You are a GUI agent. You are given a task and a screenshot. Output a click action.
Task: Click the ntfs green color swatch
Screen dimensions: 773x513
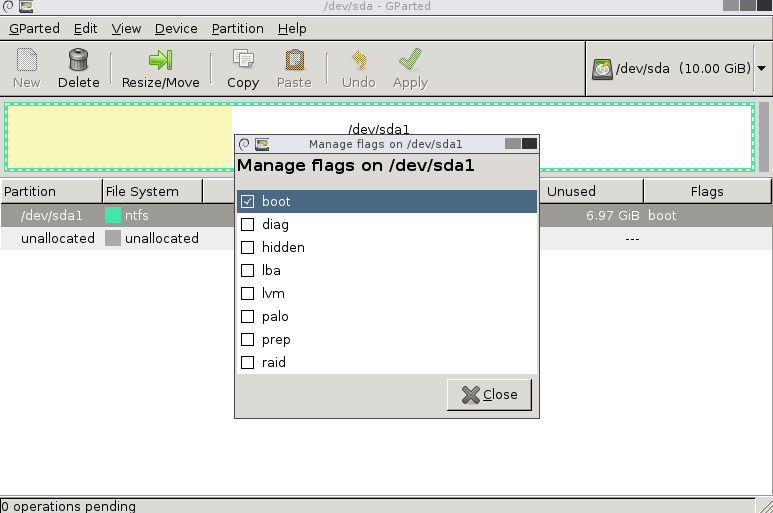pyautogui.click(x=113, y=215)
